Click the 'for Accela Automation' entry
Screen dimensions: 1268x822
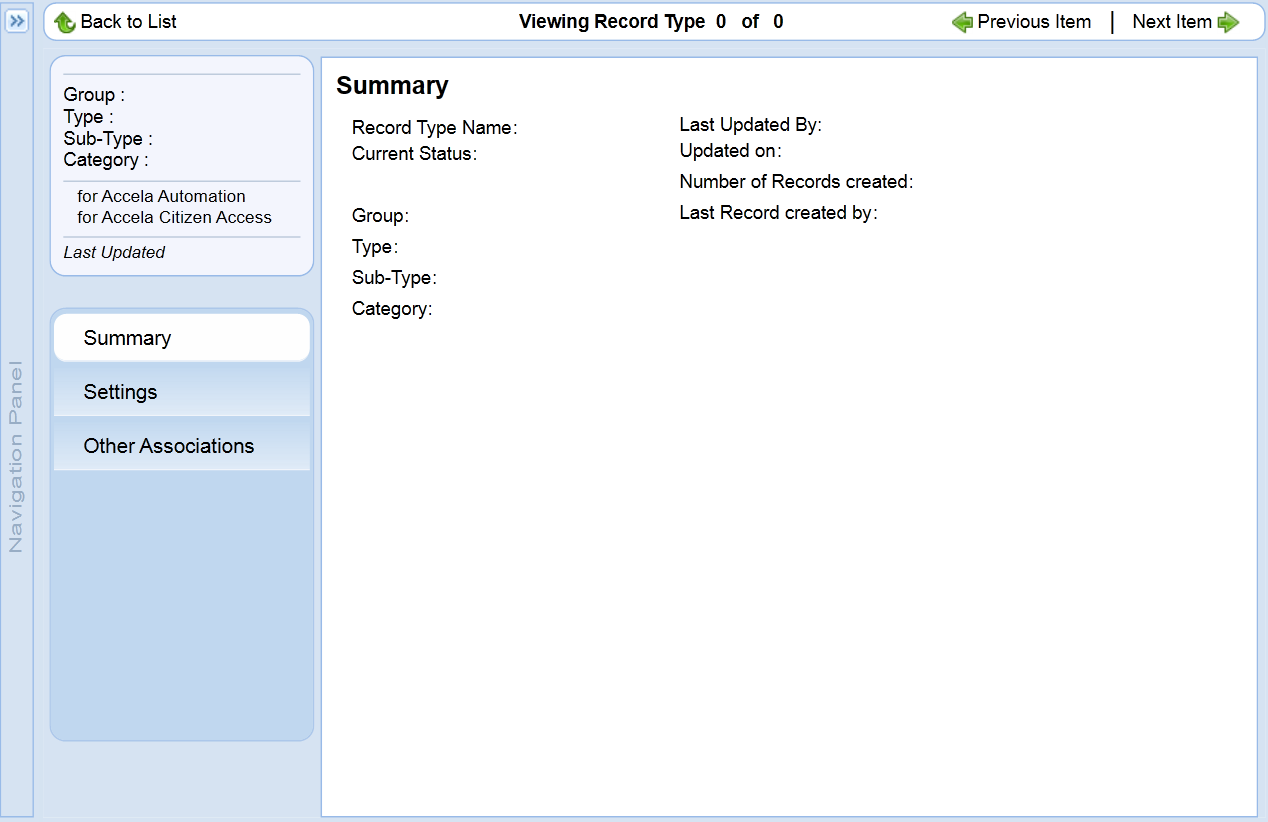(x=161, y=196)
